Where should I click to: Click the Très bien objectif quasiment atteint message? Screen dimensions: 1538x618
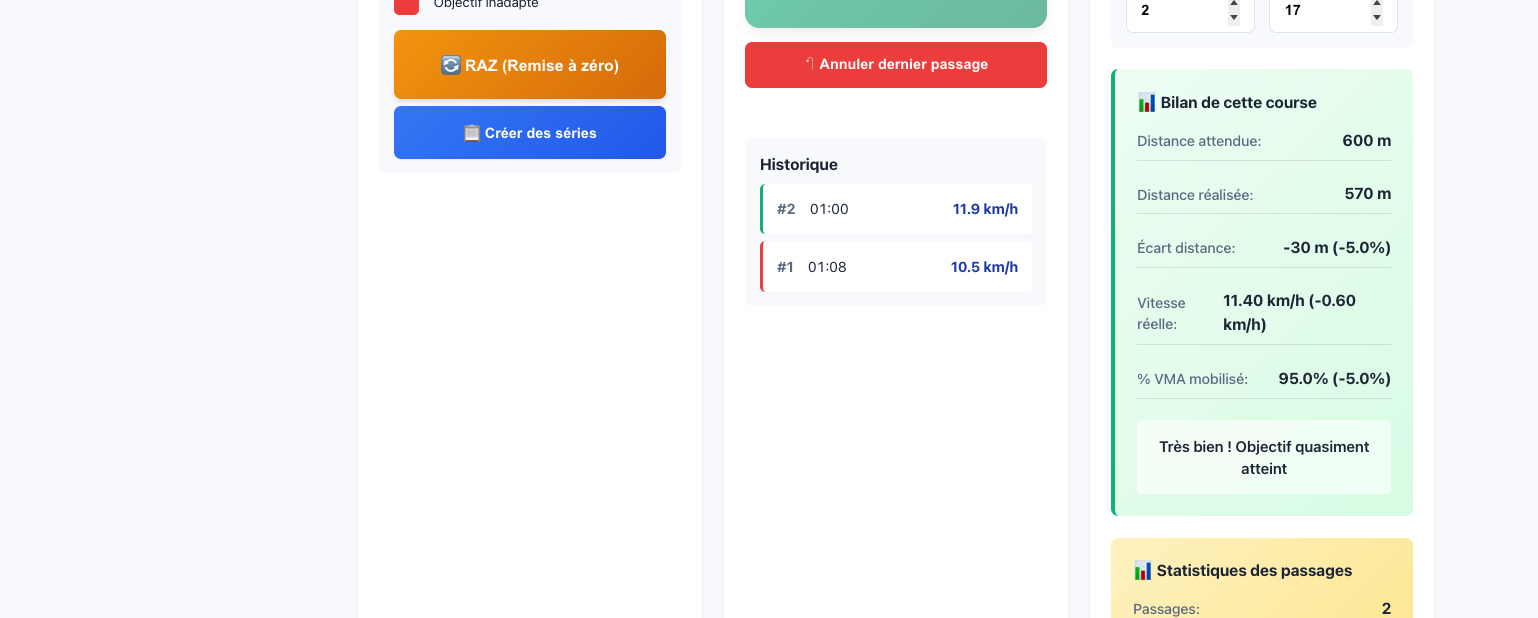[x=1263, y=457]
